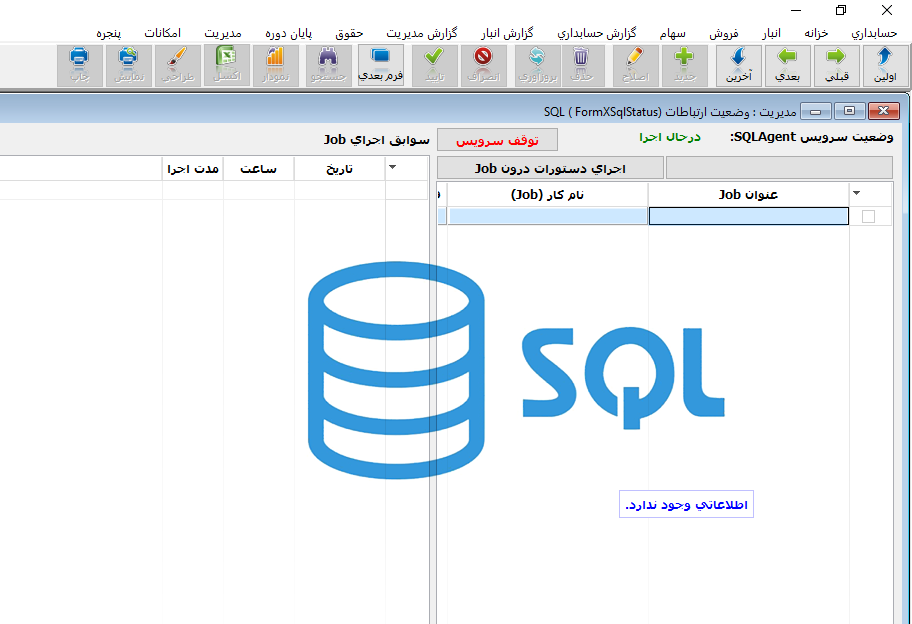Stop the service with توقف سرويس button
Viewport: 912px width, 624px height.
(x=497, y=140)
